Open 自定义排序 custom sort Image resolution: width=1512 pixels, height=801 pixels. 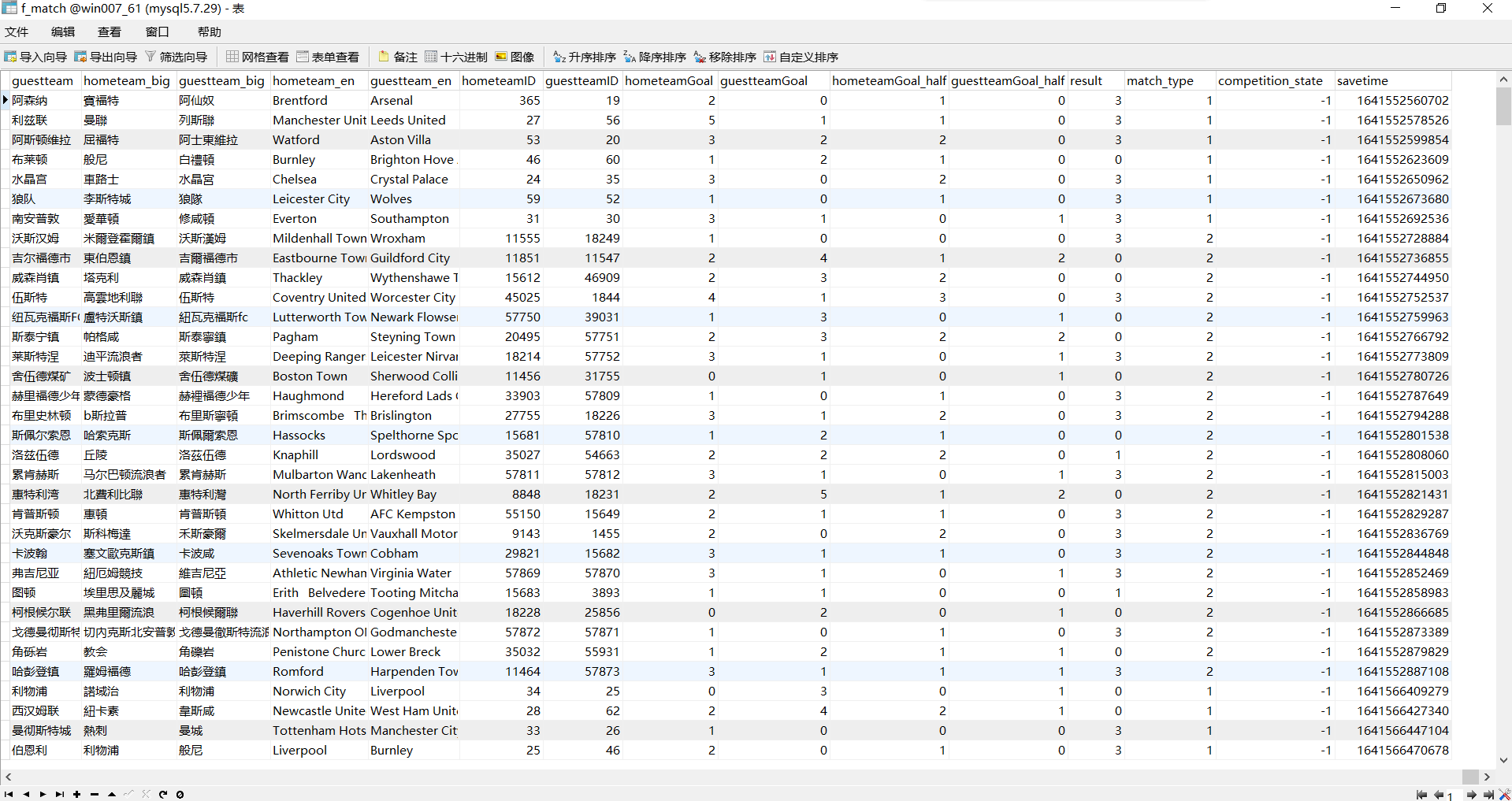coord(801,57)
